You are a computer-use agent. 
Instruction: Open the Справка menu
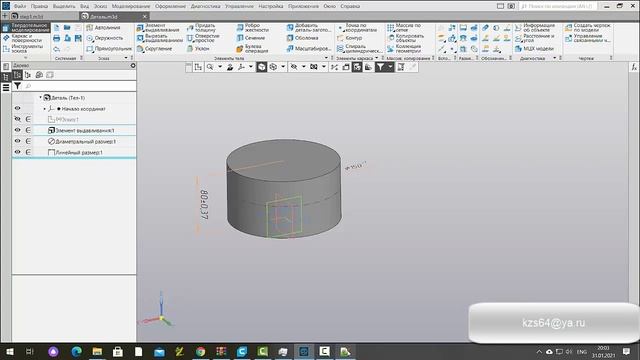(x=350, y=6)
